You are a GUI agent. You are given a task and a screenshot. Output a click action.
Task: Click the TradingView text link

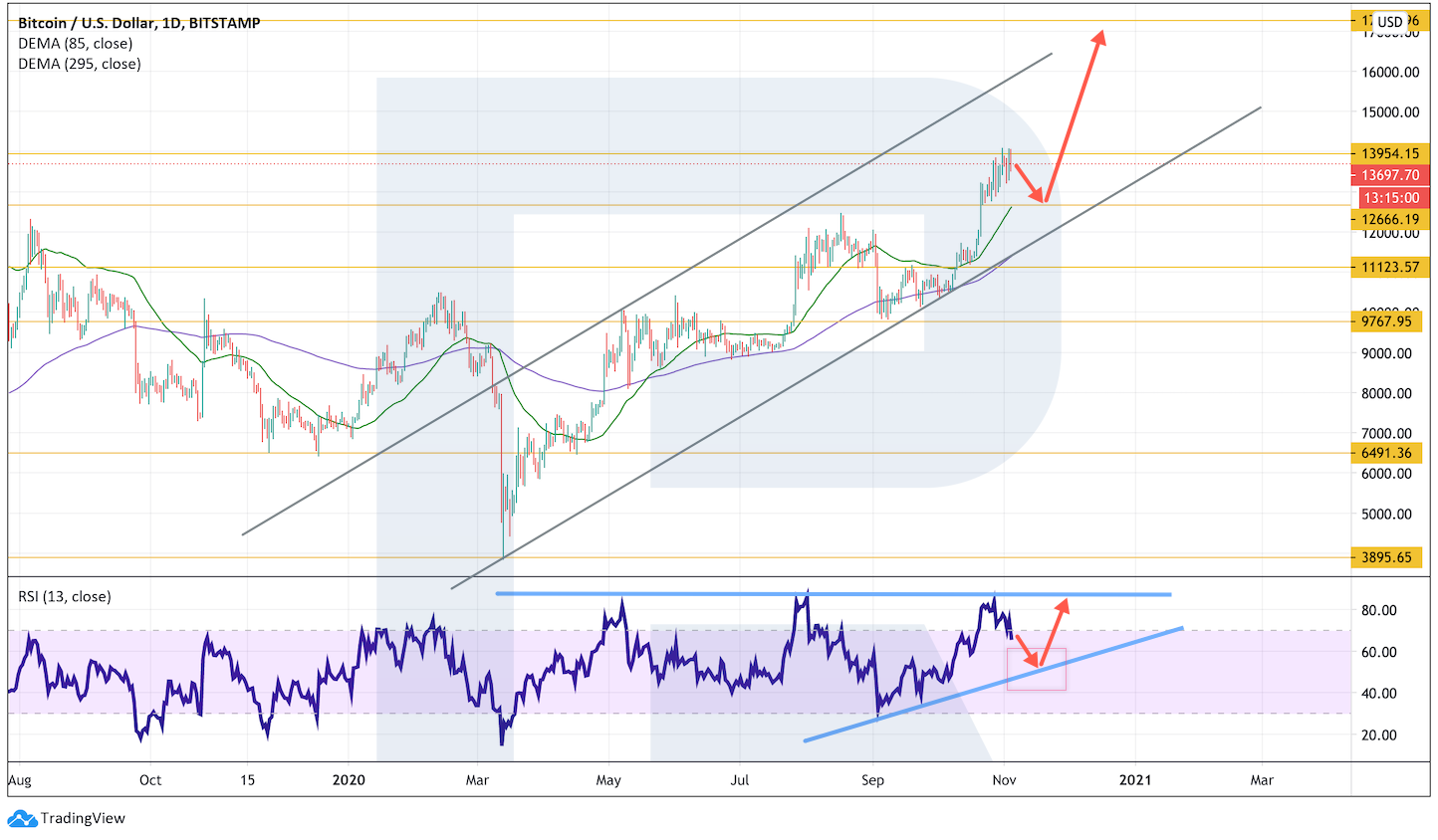tap(83, 819)
